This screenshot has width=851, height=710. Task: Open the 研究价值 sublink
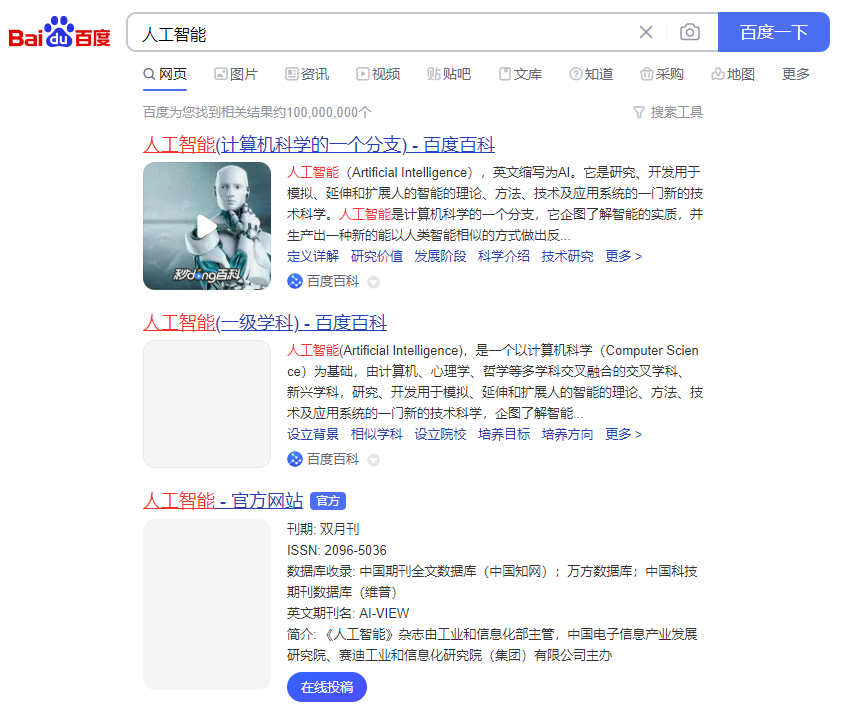coord(377,256)
